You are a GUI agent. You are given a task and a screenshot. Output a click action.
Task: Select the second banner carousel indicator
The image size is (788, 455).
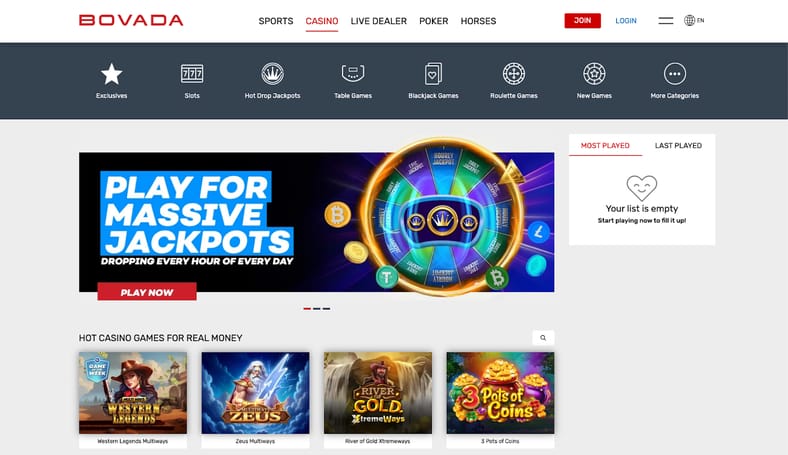click(317, 309)
